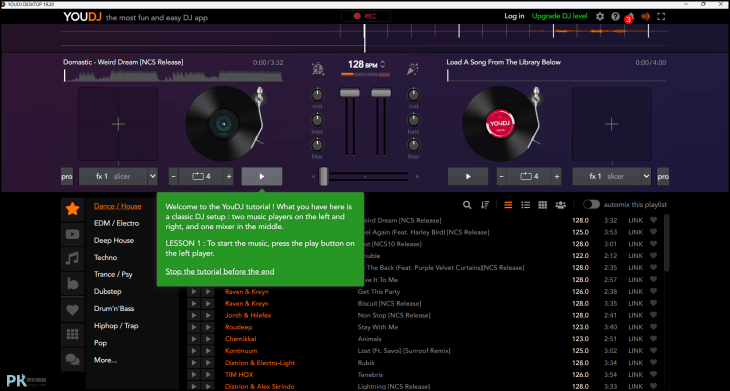This screenshot has height=391, width=730.
Task: Expand the More... genre list
Action: pyautogui.click(x=106, y=360)
